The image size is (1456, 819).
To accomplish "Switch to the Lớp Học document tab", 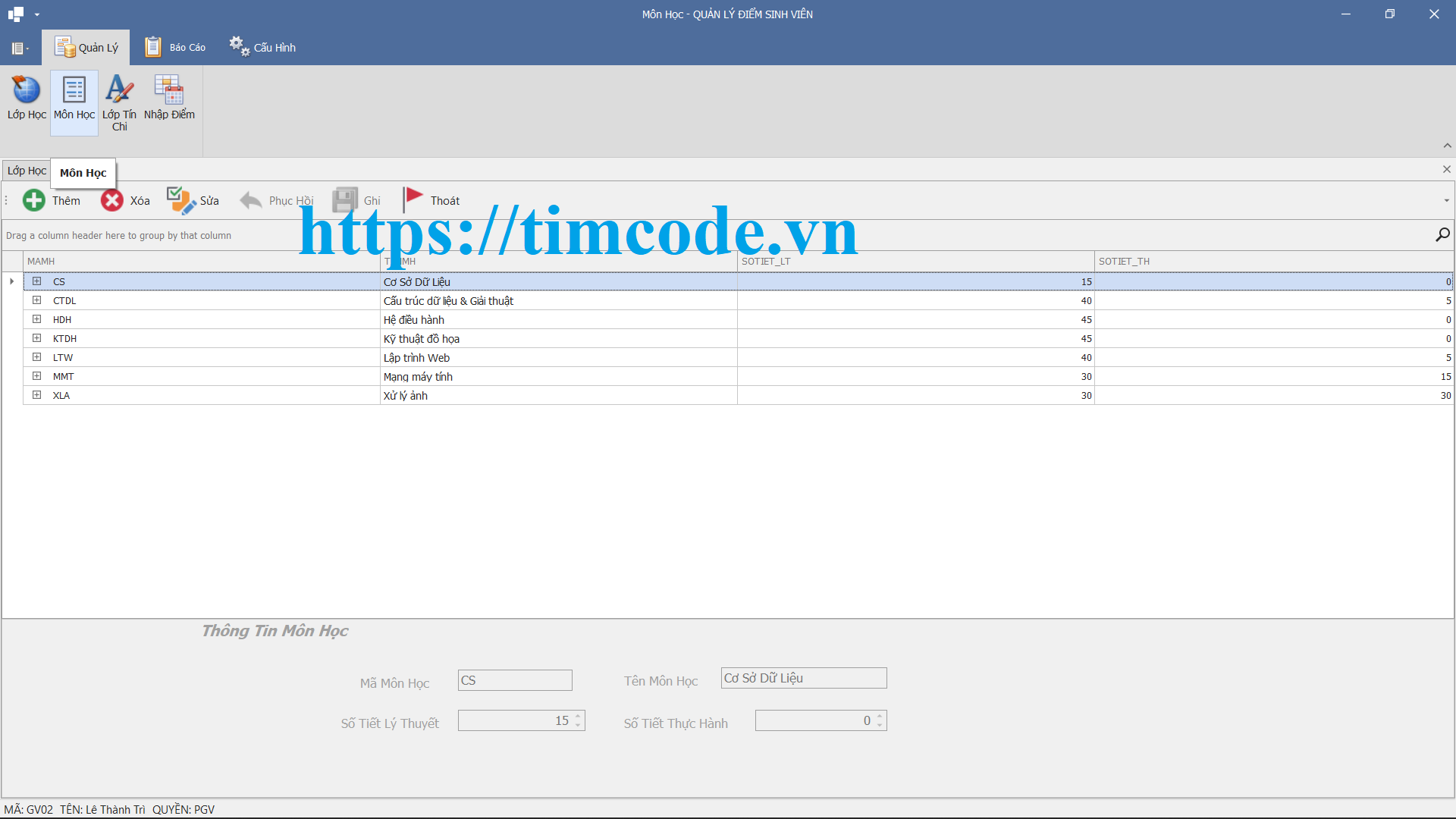I will point(27,171).
